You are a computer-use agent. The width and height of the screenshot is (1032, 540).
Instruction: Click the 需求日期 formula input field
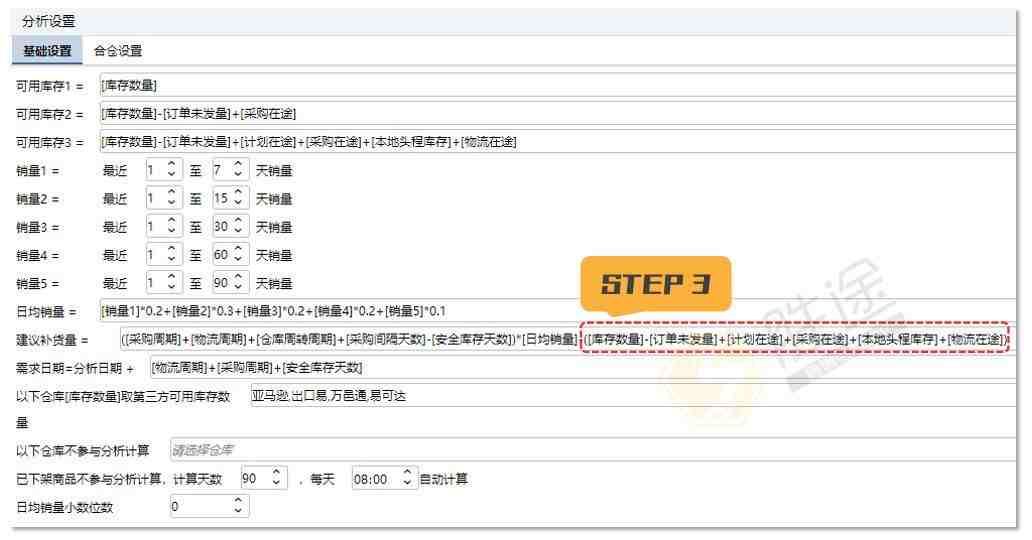coord(580,368)
